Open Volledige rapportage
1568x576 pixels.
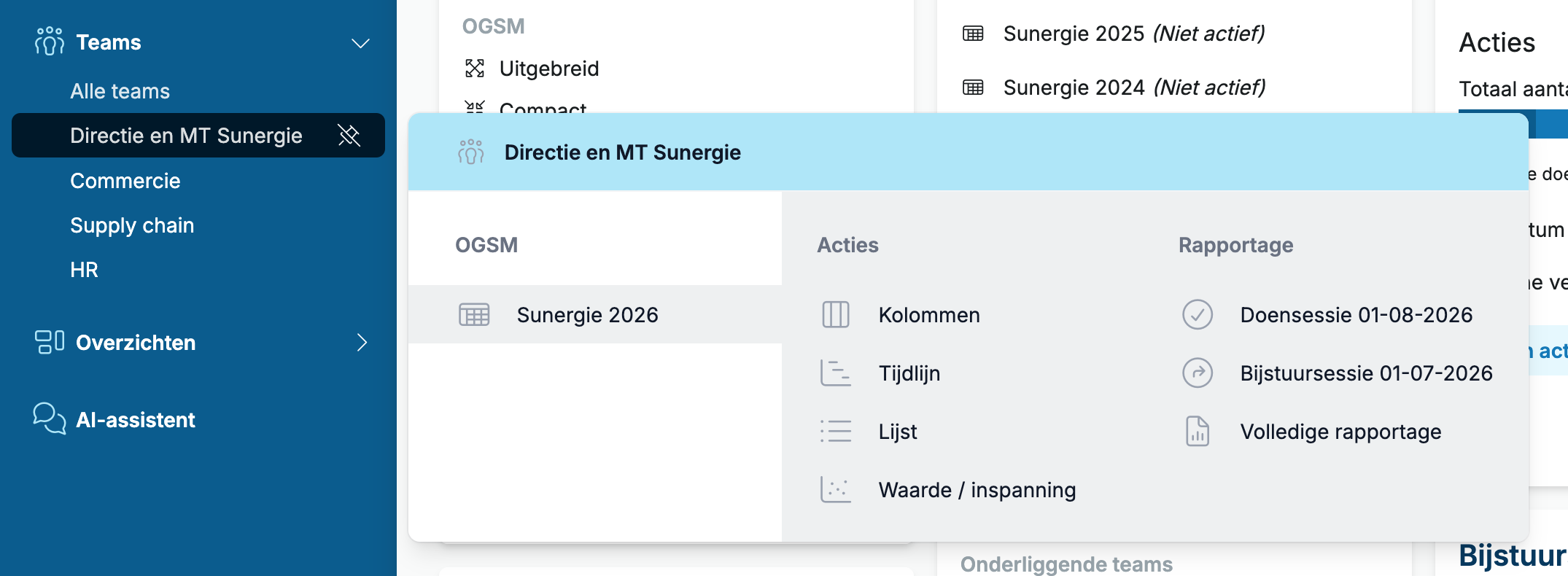coord(1341,432)
